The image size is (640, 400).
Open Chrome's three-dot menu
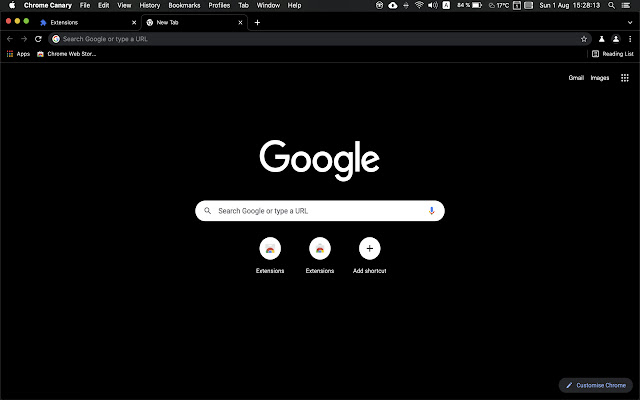[x=630, y=39]
